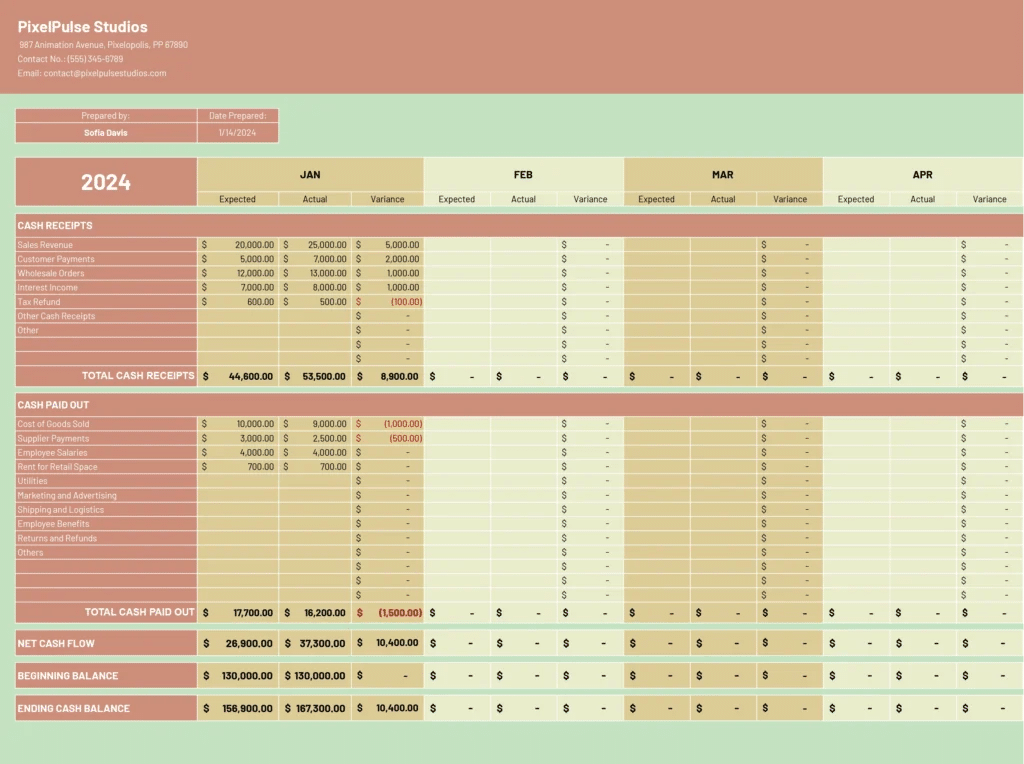
Task: Select the Marketing and Advertising row label
Action: pos(67,496)
